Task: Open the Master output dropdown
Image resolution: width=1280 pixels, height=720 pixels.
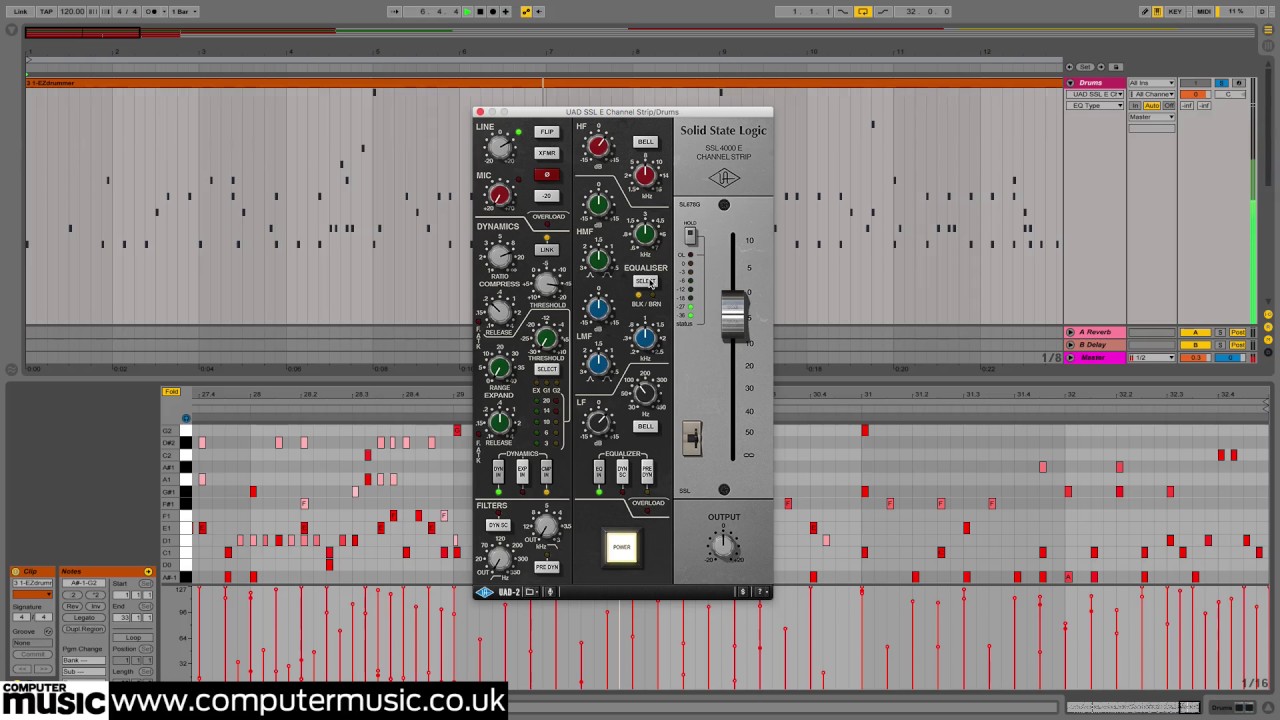Action: click(1152, 117)
